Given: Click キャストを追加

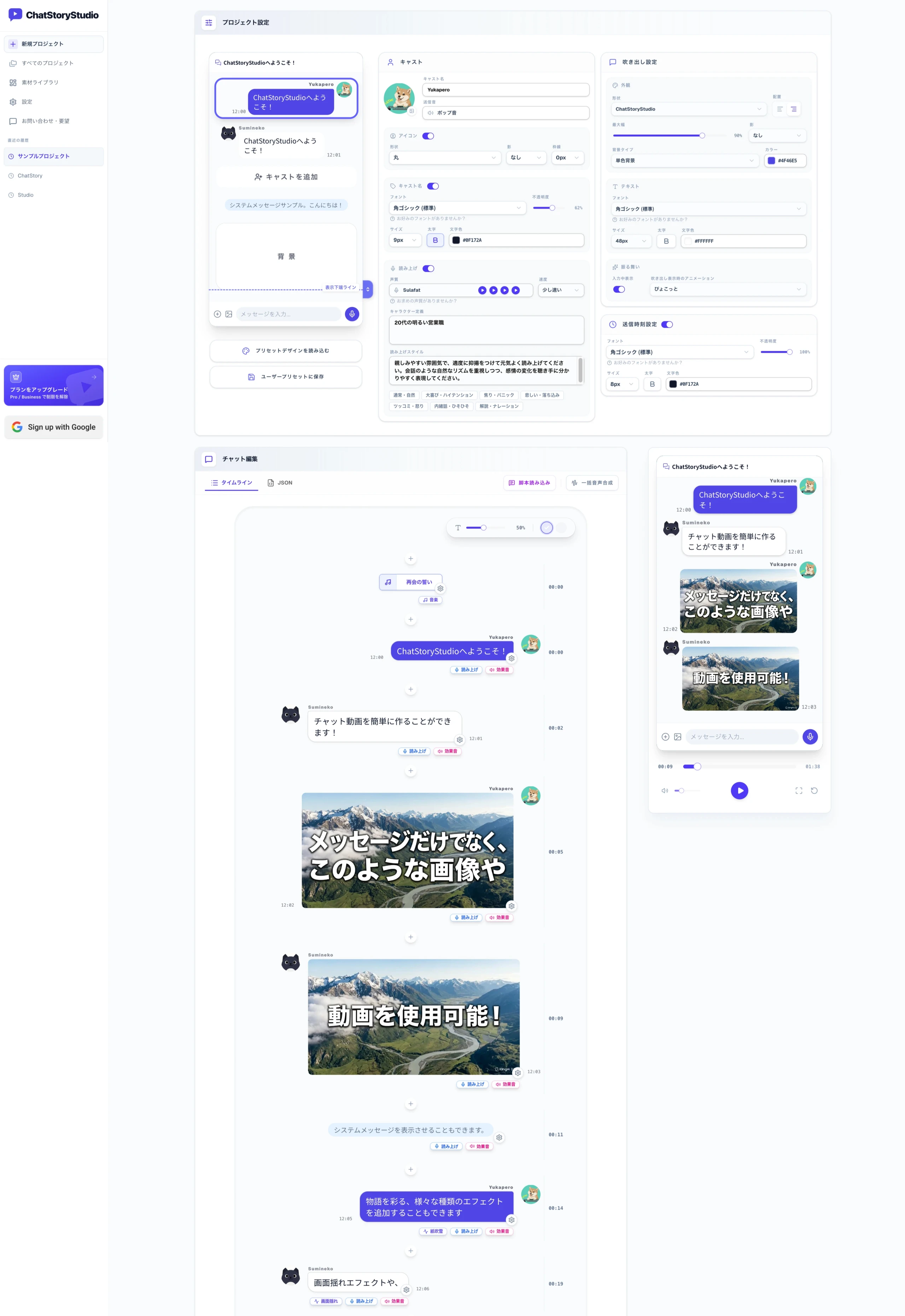Looking at the screenshot, I should 286,177.
